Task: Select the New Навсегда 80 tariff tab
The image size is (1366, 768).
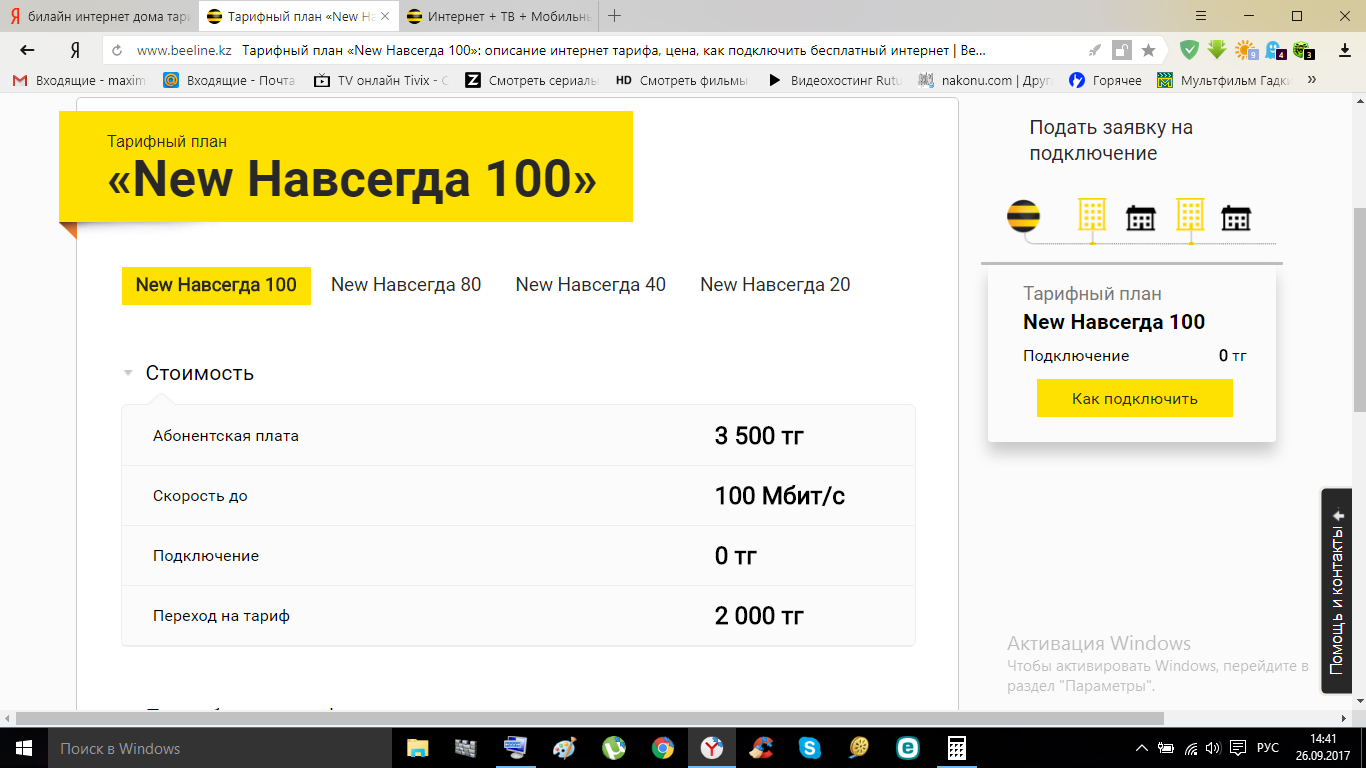Action: pyautogui.click(x=406, y=285)
